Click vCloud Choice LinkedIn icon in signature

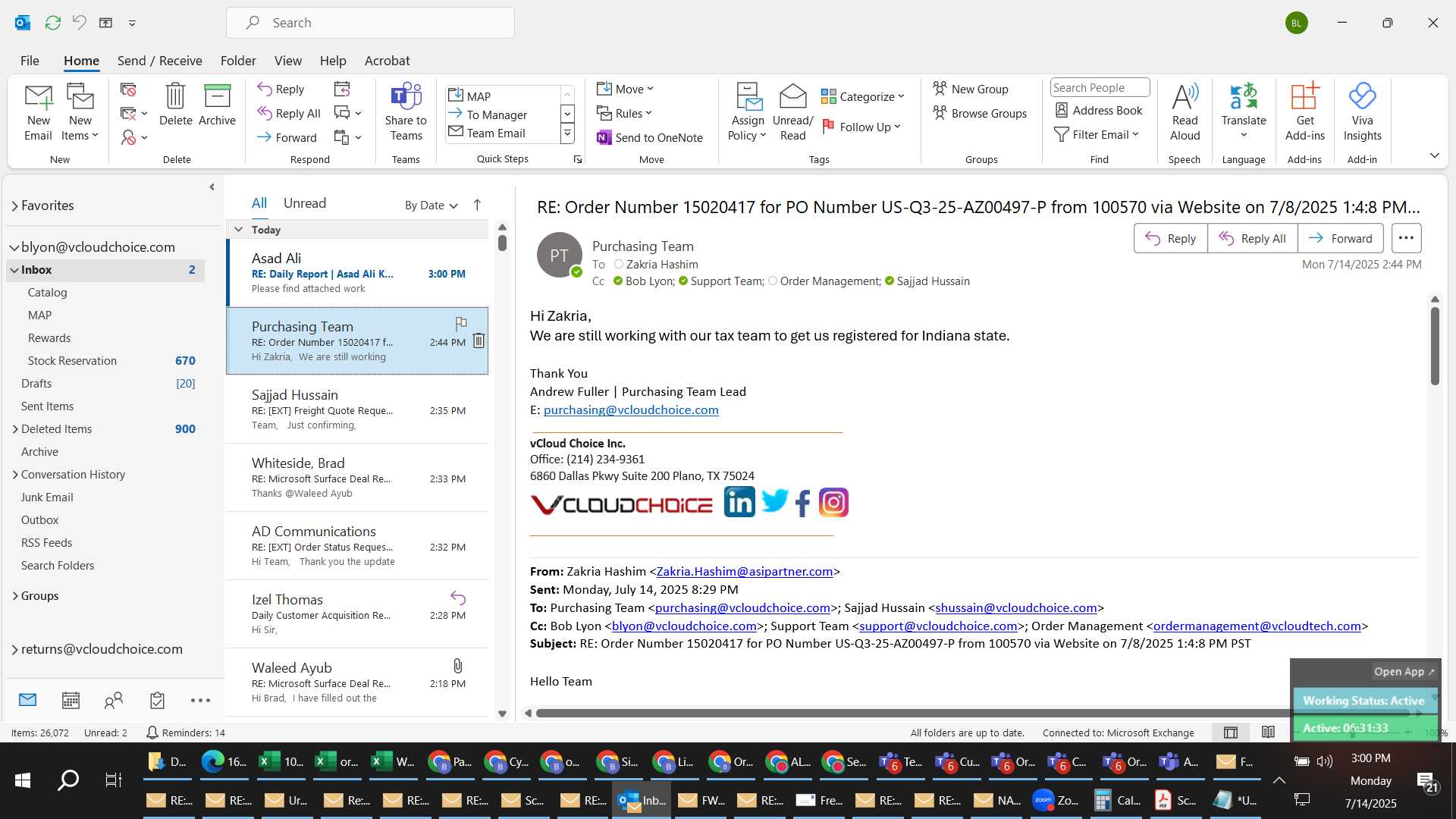739,502
